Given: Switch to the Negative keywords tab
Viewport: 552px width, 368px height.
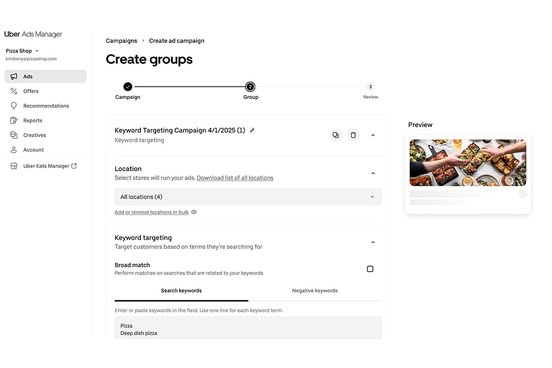Looking at the screenshot, I should (315, 291).
